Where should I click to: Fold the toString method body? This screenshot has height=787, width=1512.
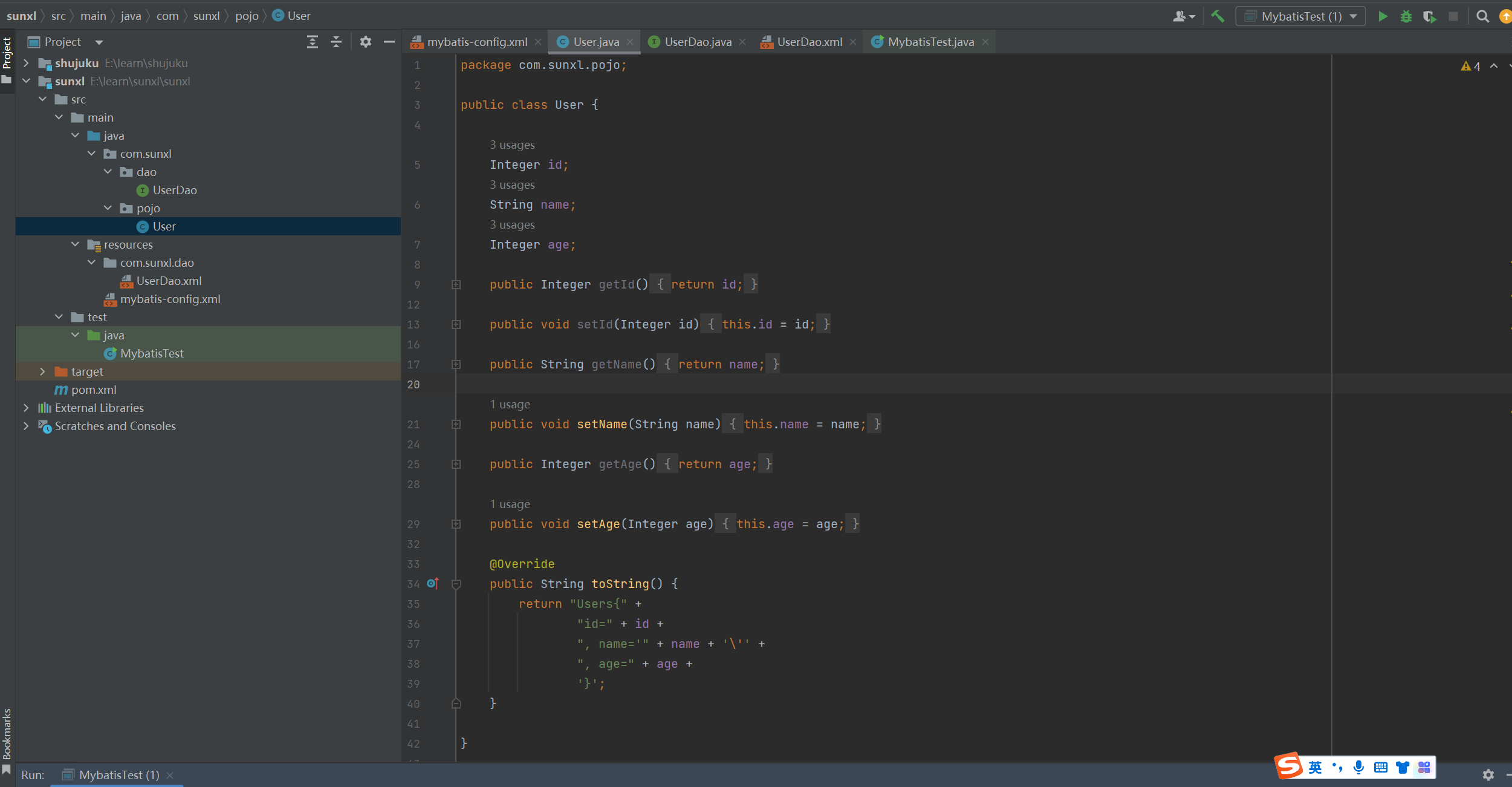456,584
